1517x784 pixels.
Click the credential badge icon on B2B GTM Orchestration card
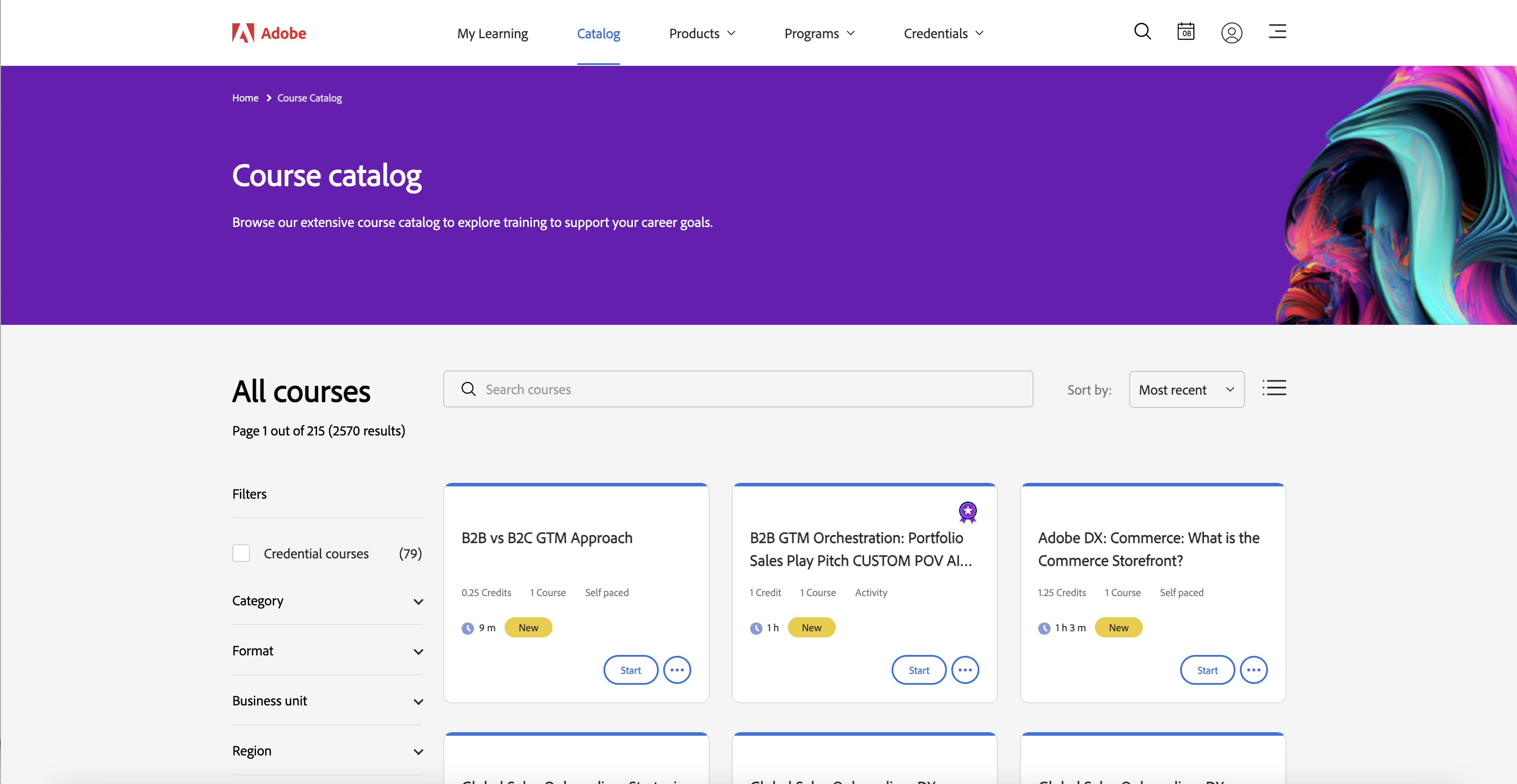(968, 512)
